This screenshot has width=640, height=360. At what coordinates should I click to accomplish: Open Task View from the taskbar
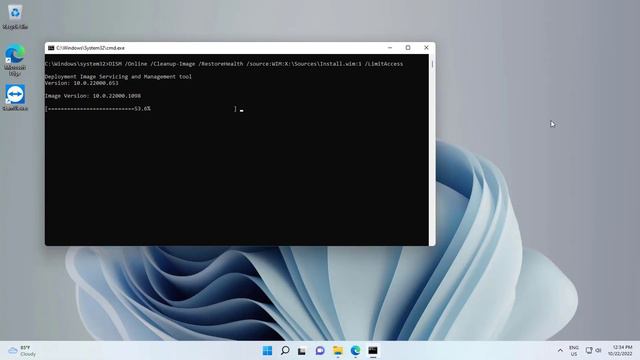click(302, 351)
